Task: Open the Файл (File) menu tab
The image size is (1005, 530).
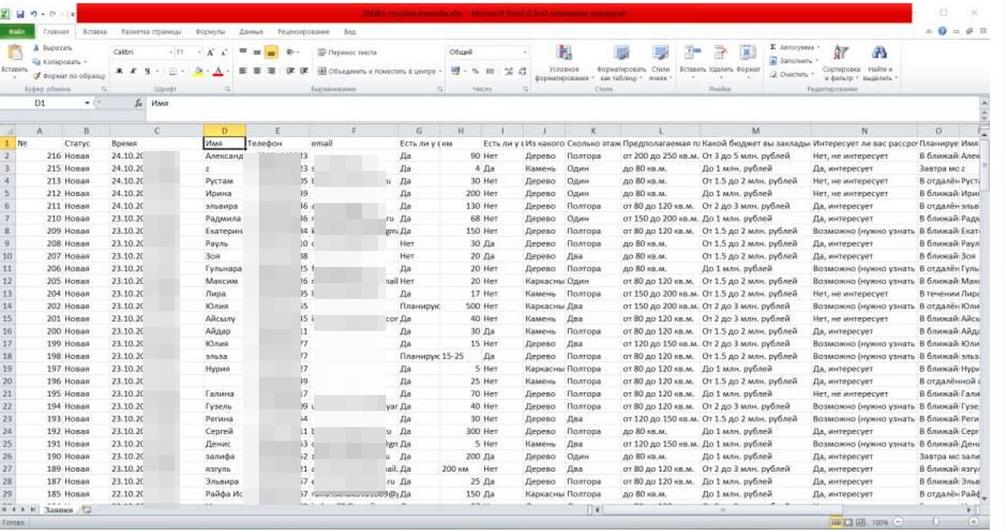Action: (x=17, y=32)
